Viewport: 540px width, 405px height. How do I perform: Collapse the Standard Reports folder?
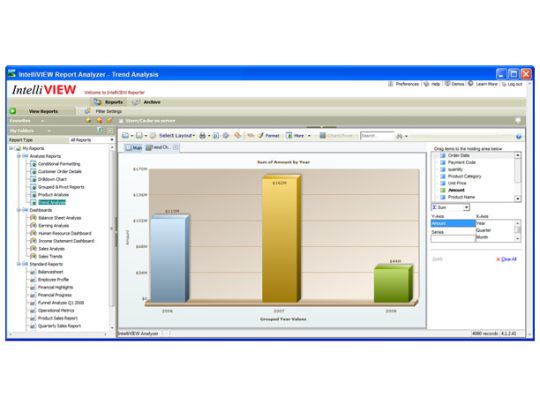coord(19,264)
